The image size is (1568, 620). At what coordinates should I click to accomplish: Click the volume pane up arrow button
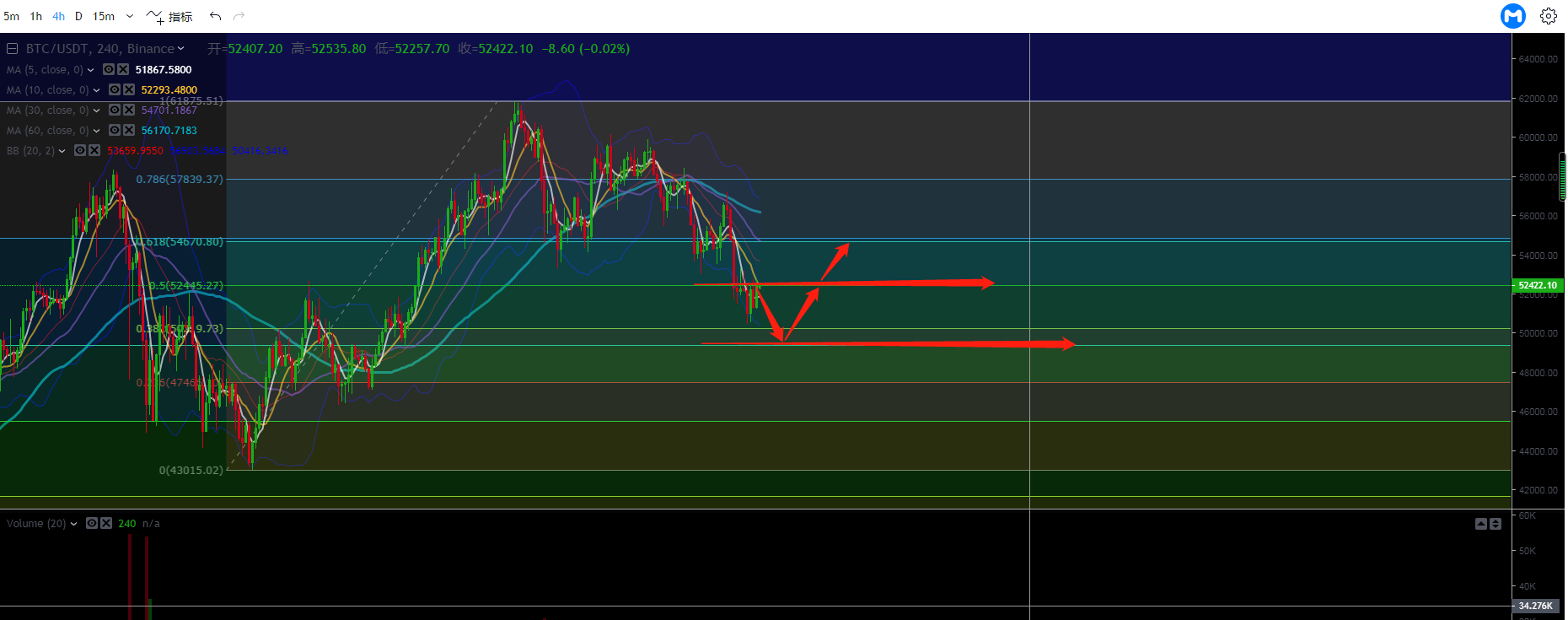click(x=1481, y=524)
